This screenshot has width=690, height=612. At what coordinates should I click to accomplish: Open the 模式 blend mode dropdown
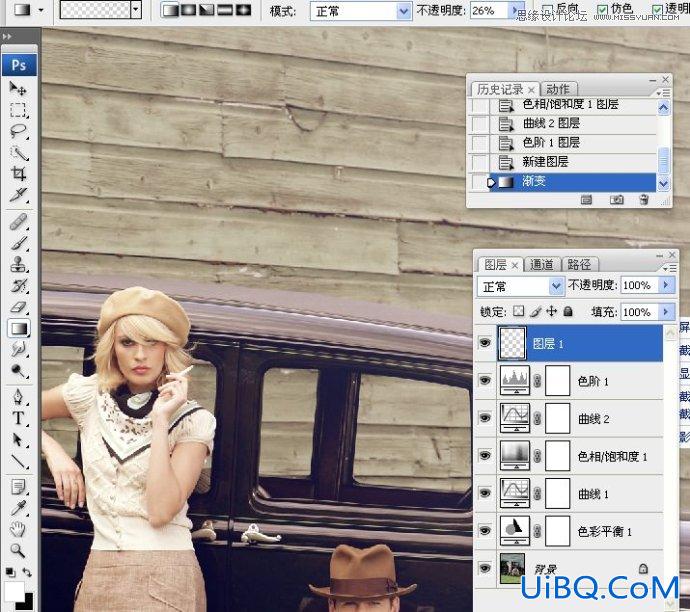(360, 11)
